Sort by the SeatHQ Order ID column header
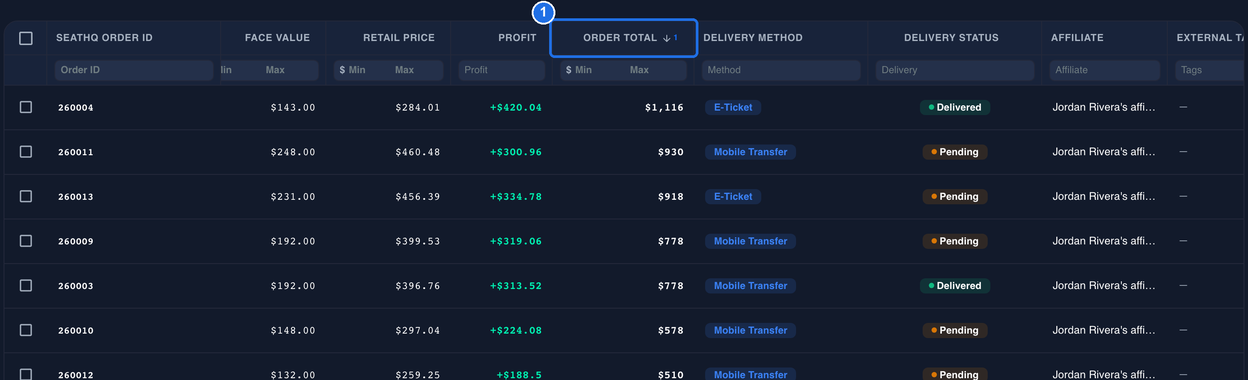This screenshot has width=1248, height=380. pos(105,38)
